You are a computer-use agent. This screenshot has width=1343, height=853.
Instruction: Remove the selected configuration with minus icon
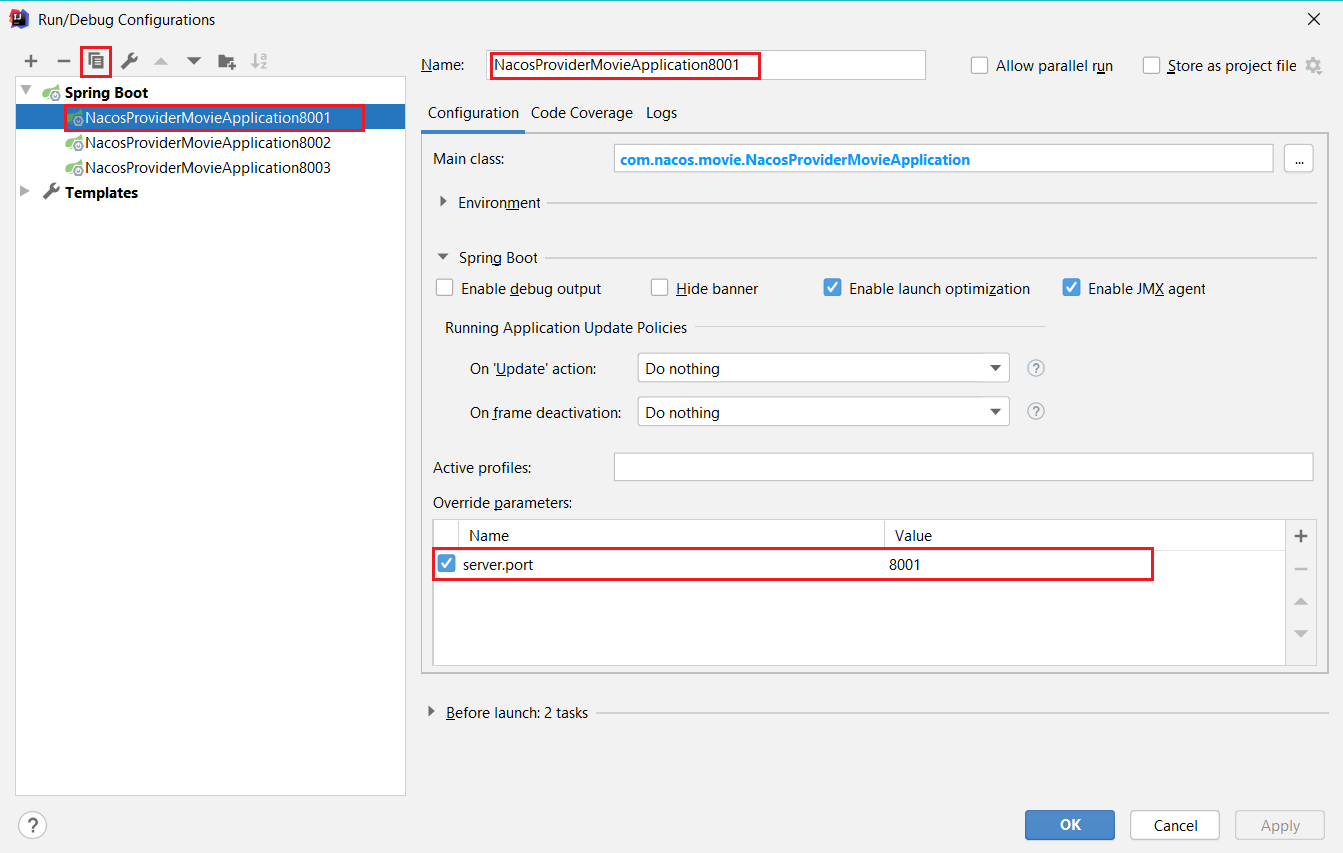point(64,61)
